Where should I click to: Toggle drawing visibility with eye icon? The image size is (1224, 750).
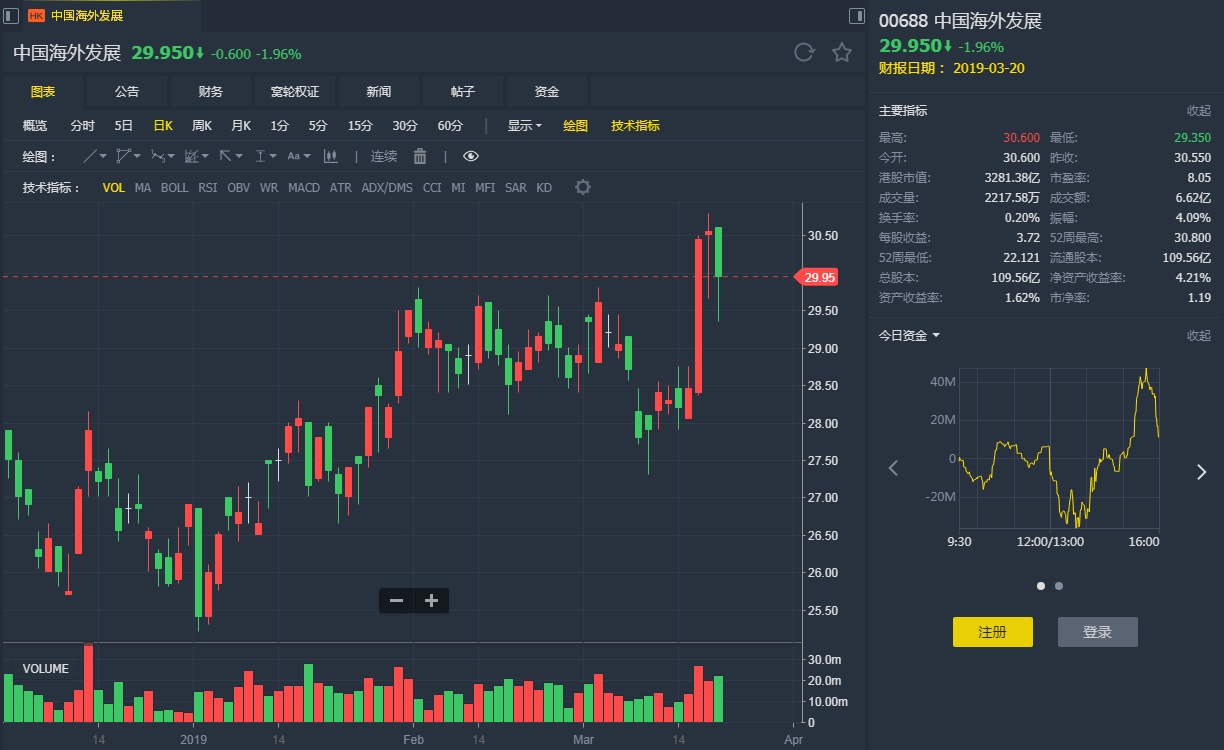tap(471, 156)
